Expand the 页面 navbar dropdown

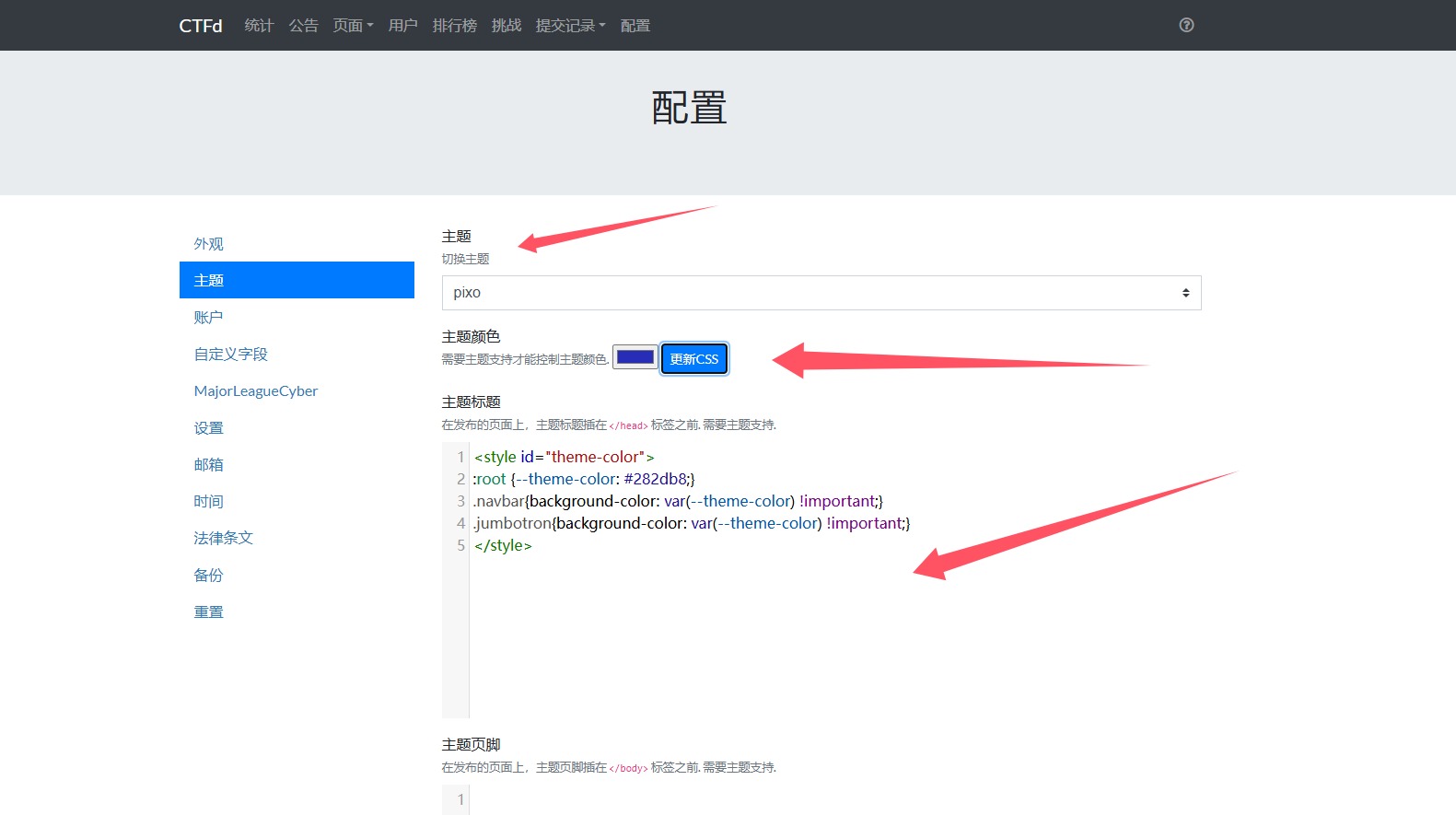pos(354,26)
